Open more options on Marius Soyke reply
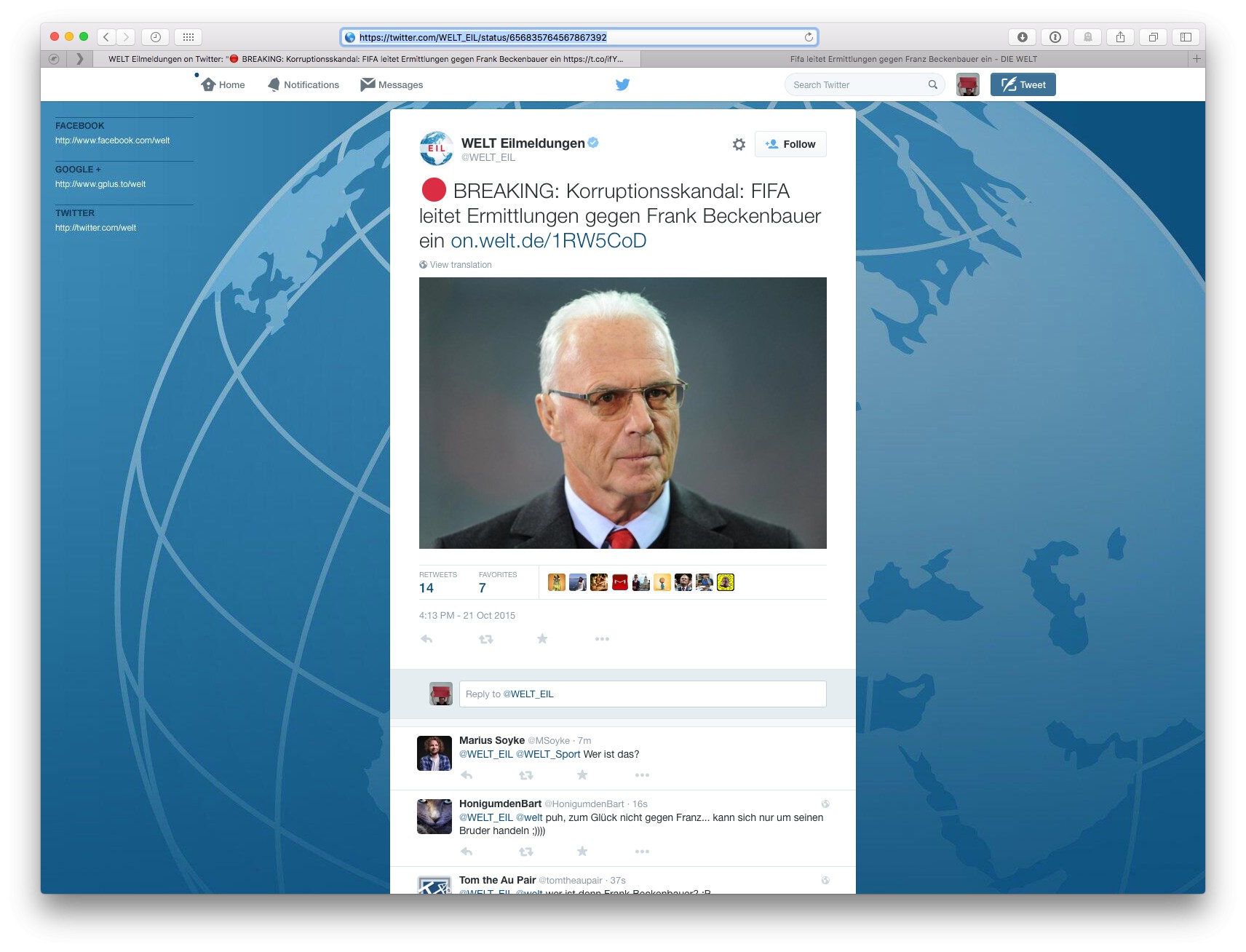 coord(642,775)
